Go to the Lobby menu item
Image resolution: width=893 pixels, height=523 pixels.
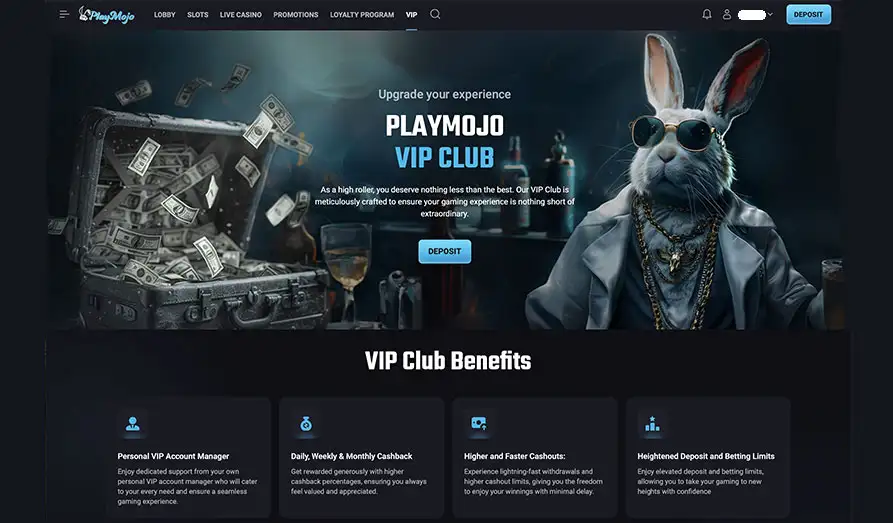point(165,15)
